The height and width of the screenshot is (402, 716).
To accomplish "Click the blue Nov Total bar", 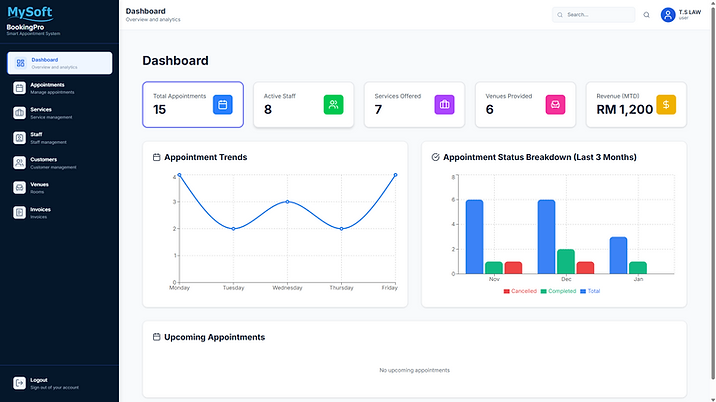I will [x=474, y=237].
